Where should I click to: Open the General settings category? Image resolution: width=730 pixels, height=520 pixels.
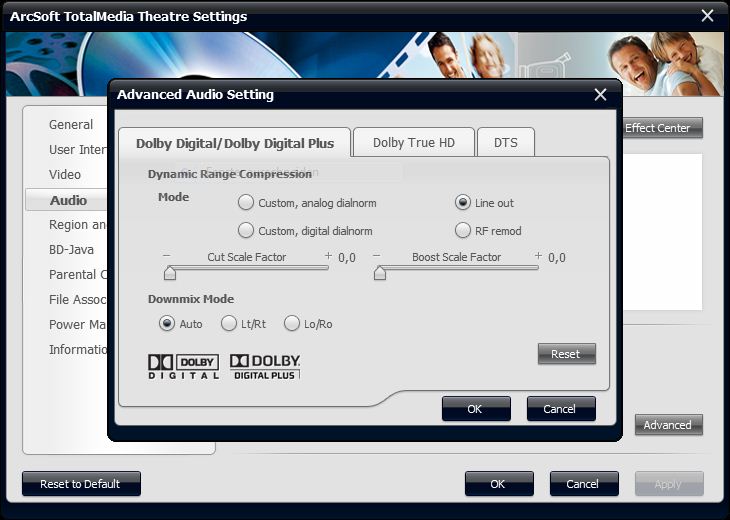point(71,125)
